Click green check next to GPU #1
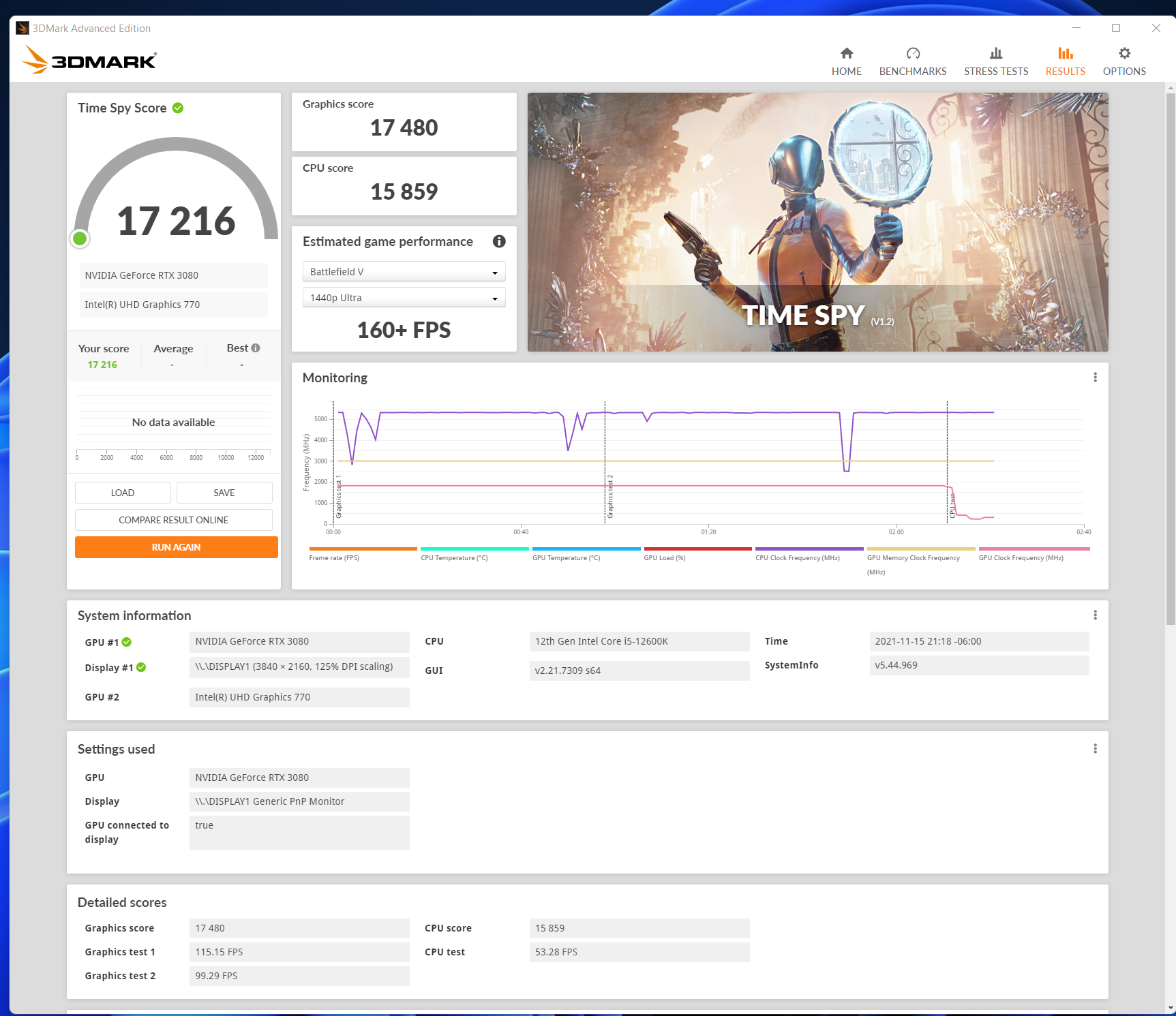The image size is (1176, 1016). [127, 642]
